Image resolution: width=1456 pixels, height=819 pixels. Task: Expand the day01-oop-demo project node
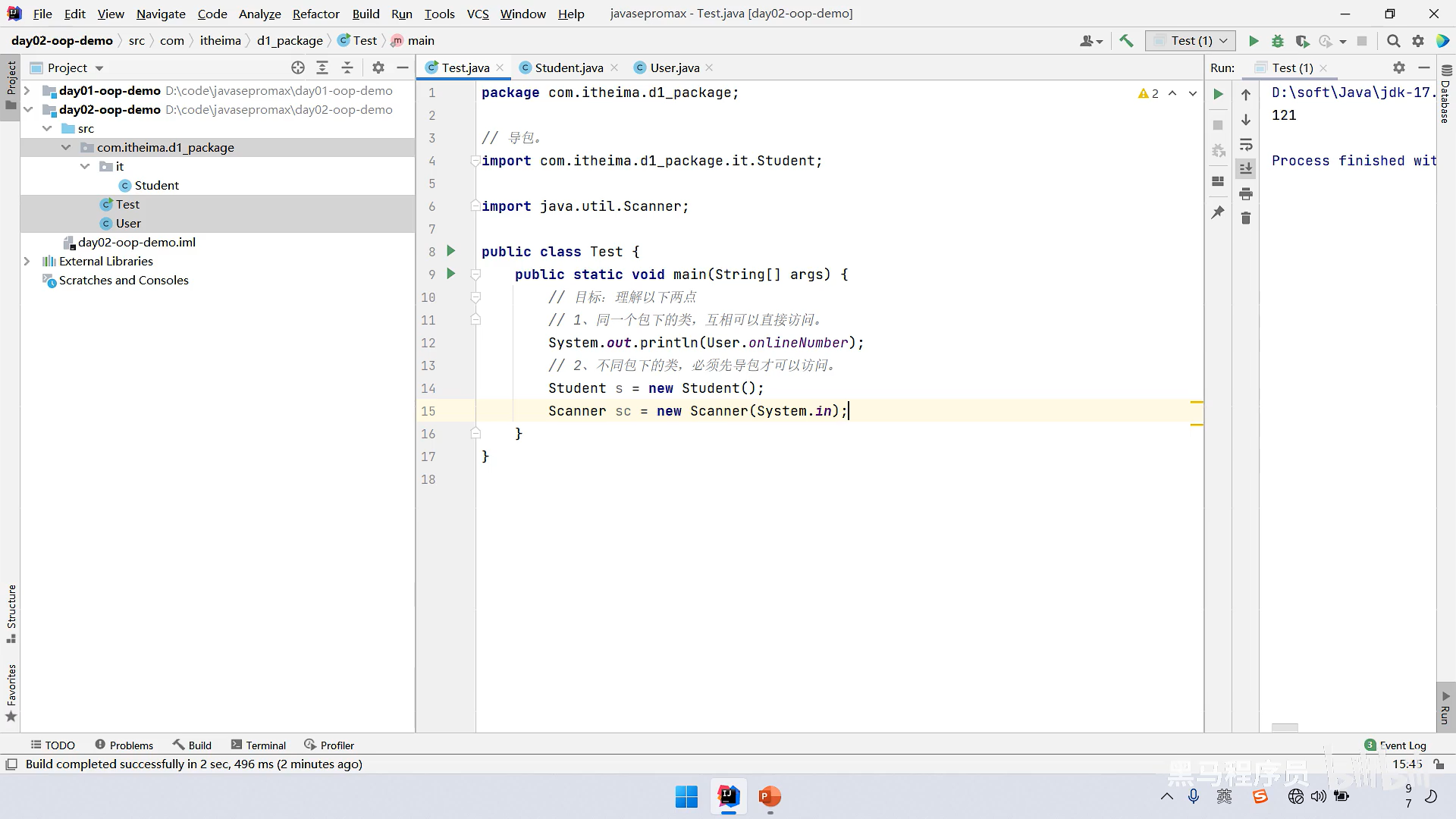tap(27, 91)
